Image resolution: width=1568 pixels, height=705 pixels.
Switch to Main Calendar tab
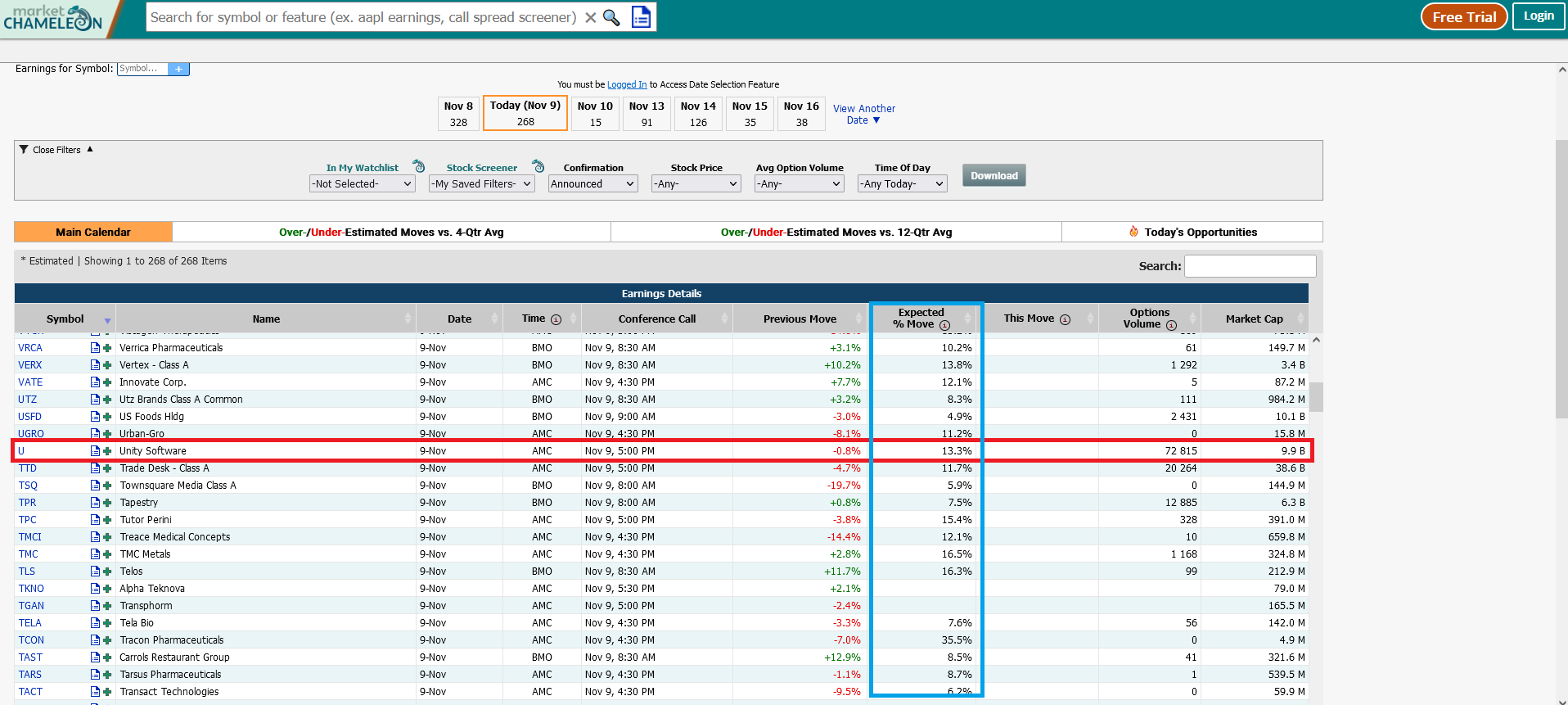coord(93,233)
